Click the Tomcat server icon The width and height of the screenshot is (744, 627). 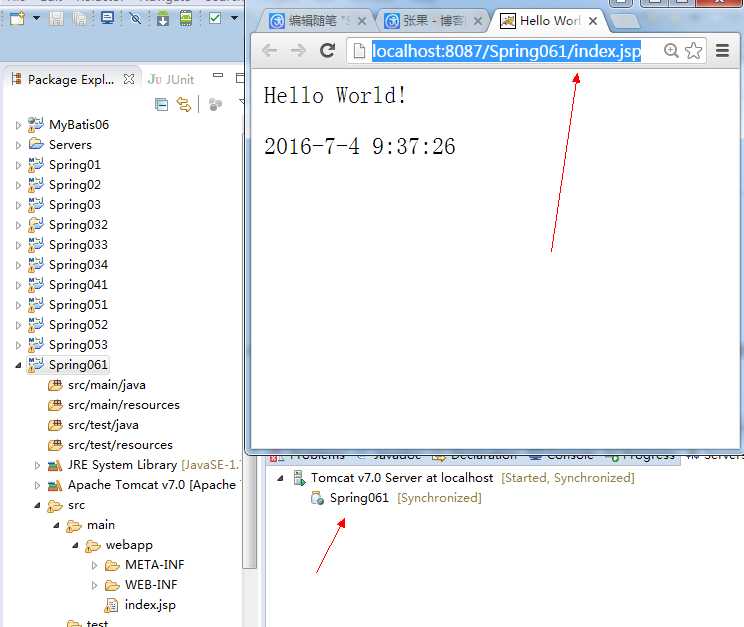tap(299, 477)
